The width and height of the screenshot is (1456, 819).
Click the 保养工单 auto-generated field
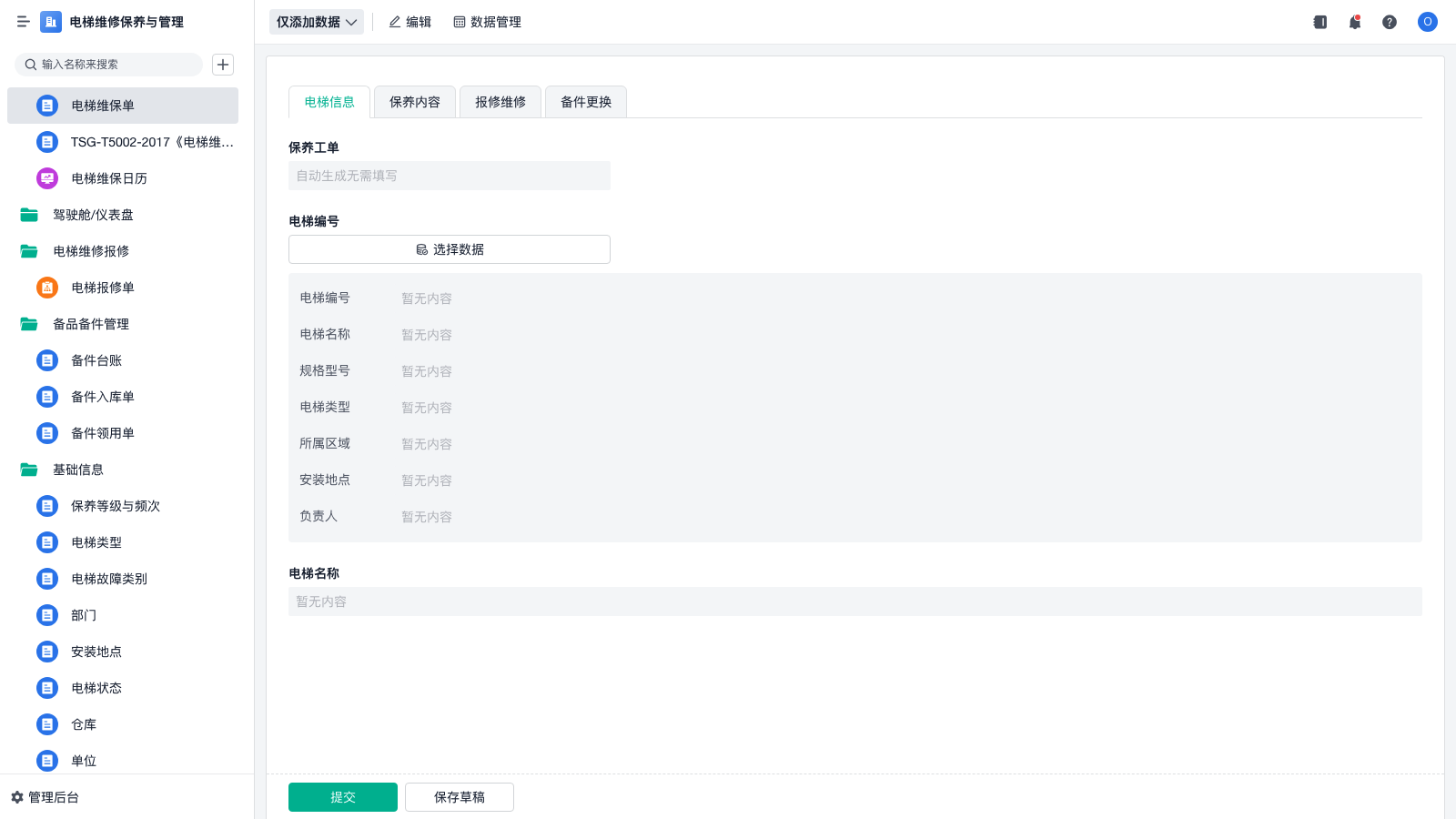click(450, 176)
